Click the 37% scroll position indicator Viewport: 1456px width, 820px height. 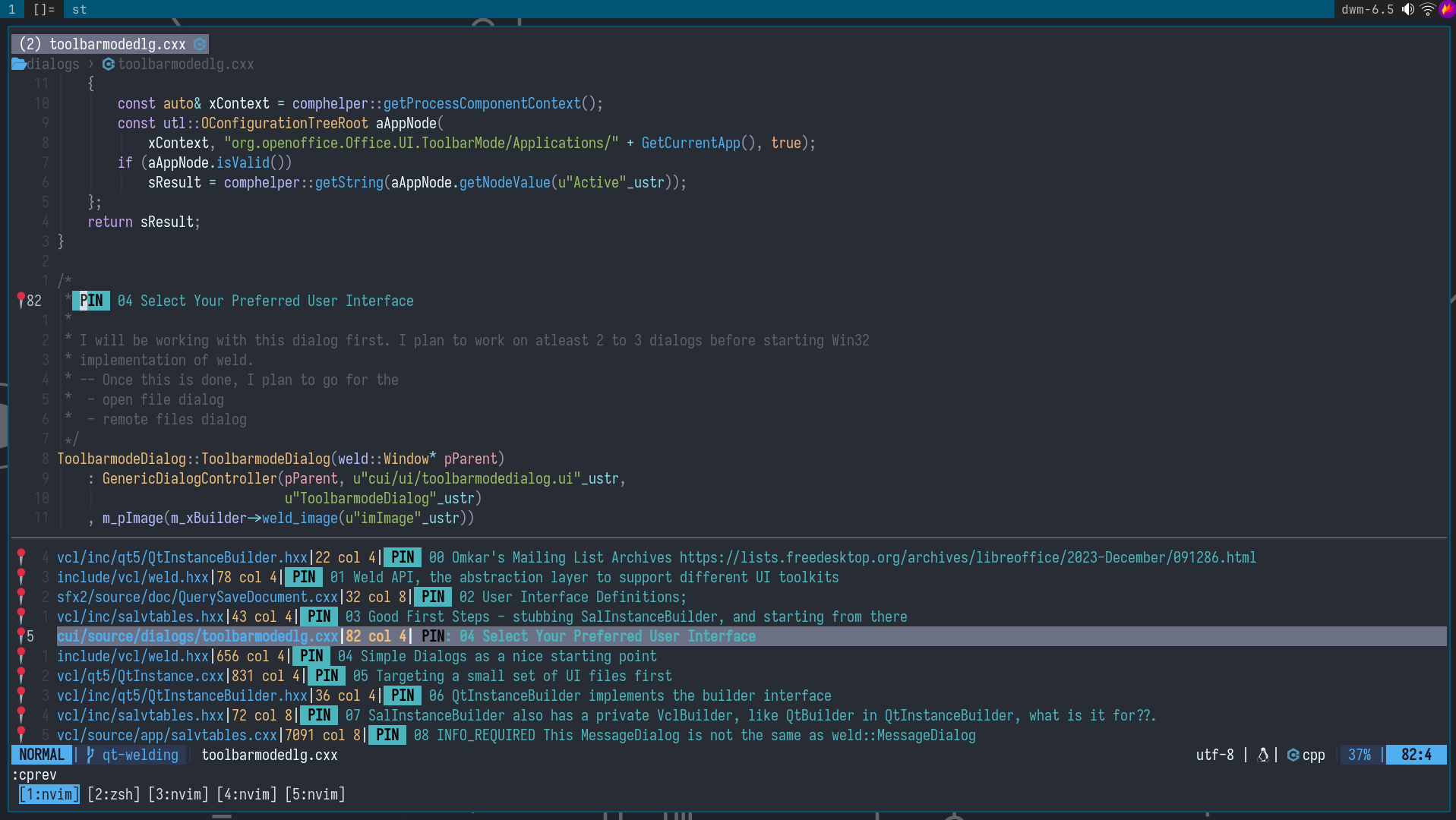[1360, 755]
